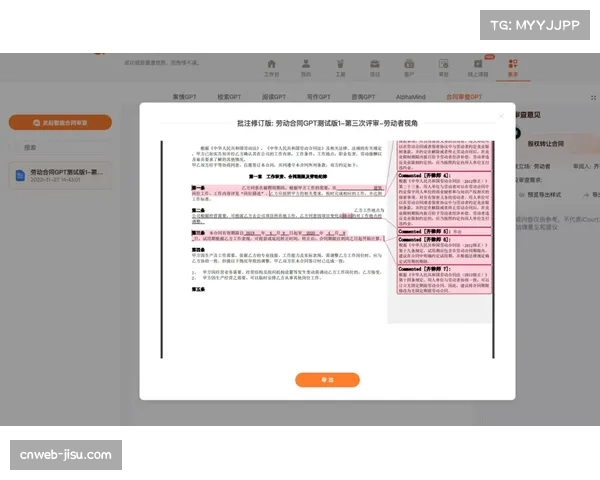Click the 预览导出样式 link
600x480 pixels.
click(x=544, y=195)
